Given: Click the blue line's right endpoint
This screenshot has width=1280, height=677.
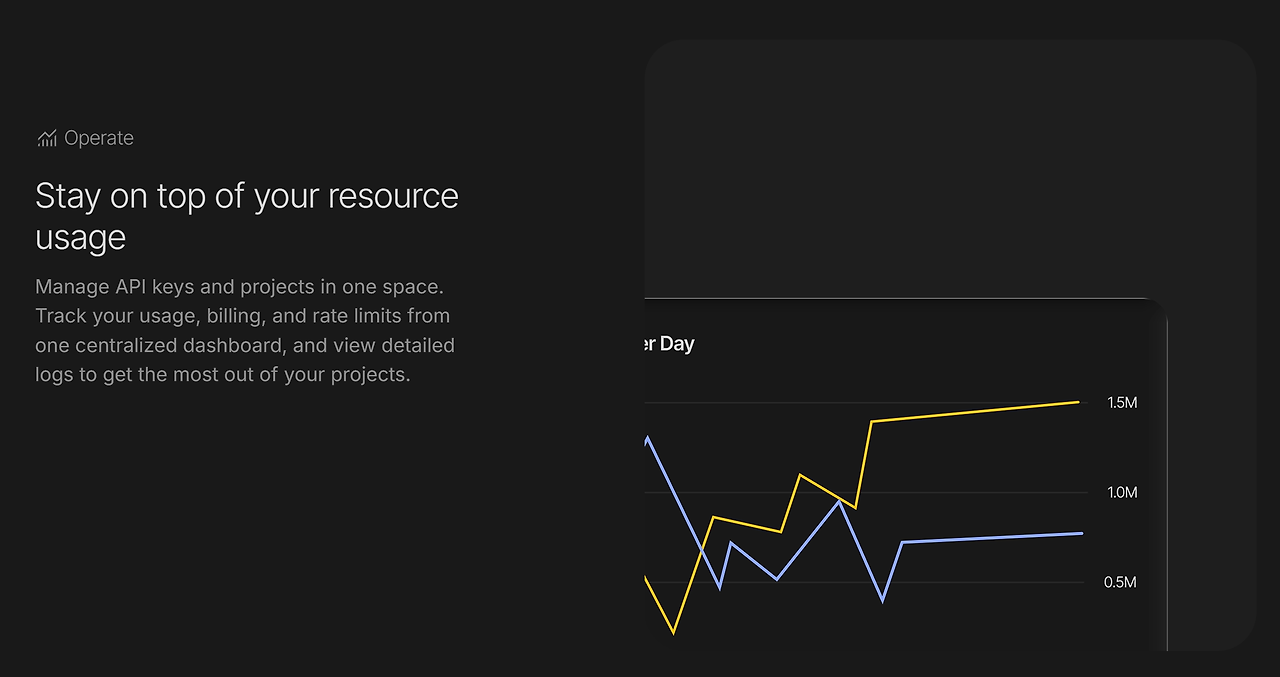Looking at the screenshot, I should (1081, 533).
